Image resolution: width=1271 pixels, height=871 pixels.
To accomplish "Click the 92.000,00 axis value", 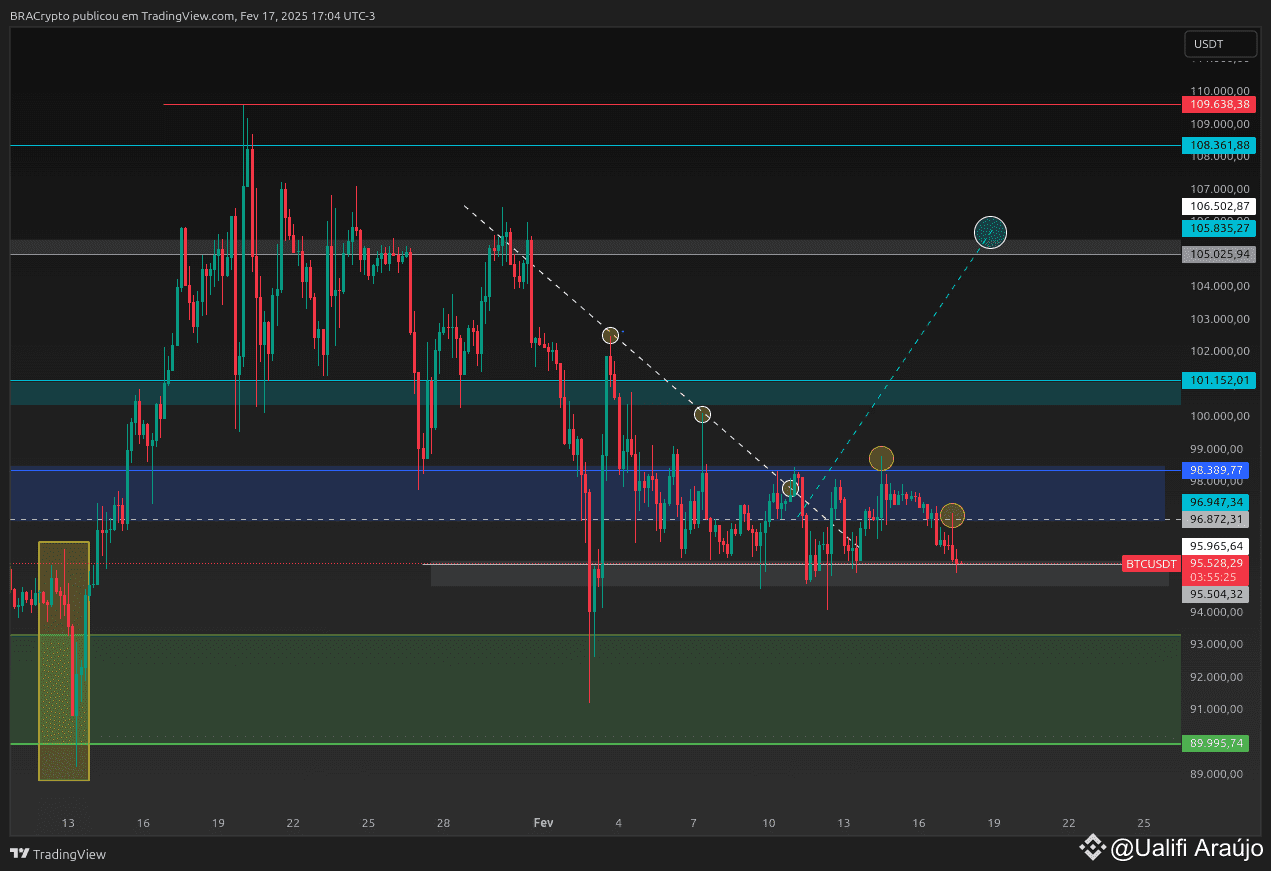I will [1216, 677].
